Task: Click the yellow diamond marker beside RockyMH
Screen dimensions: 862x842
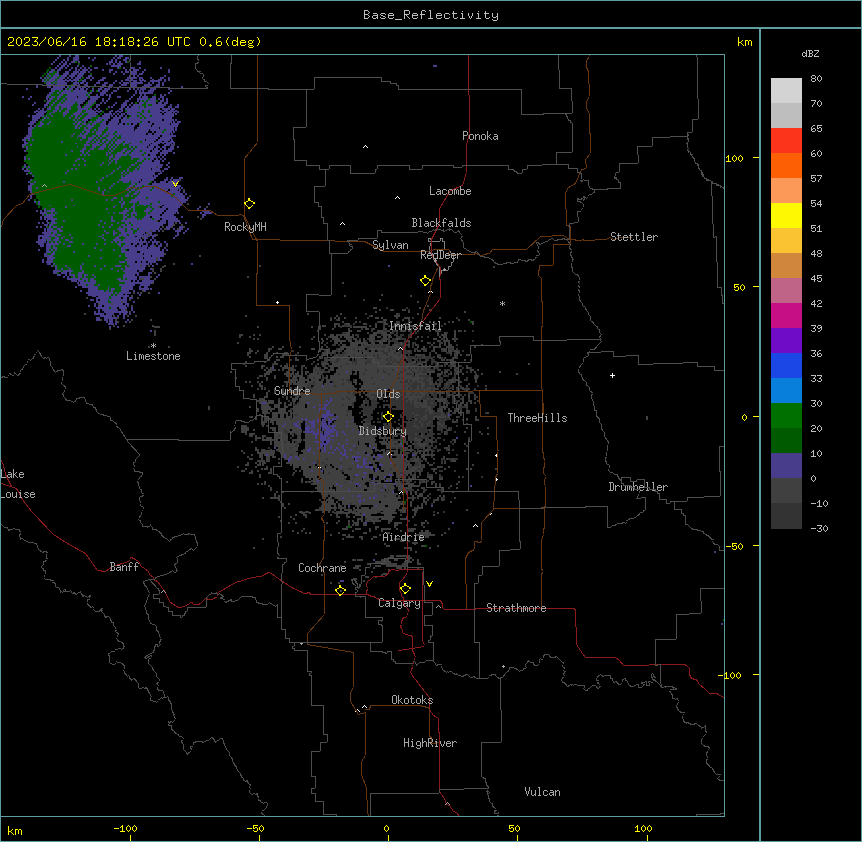Action: point(249,204)
